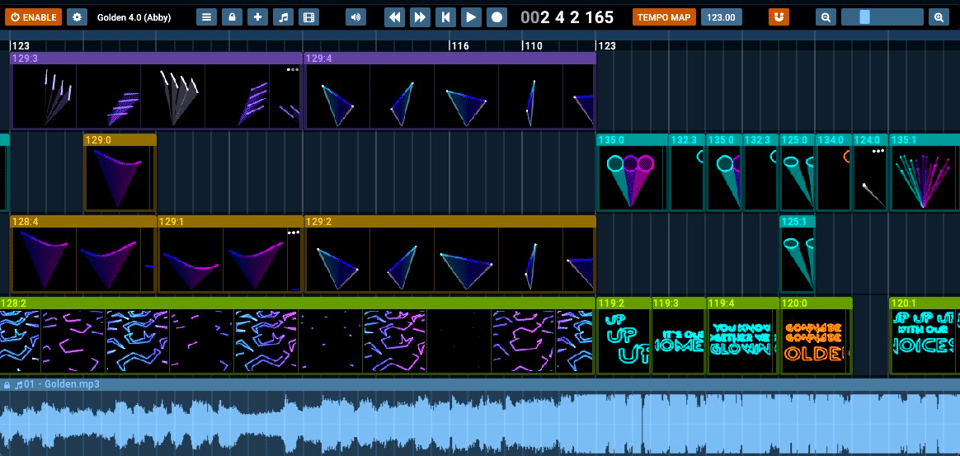Open three-dots options on clip 129:1
The image size is (960, 456).
pyautogui.click(x=293, y=233)
